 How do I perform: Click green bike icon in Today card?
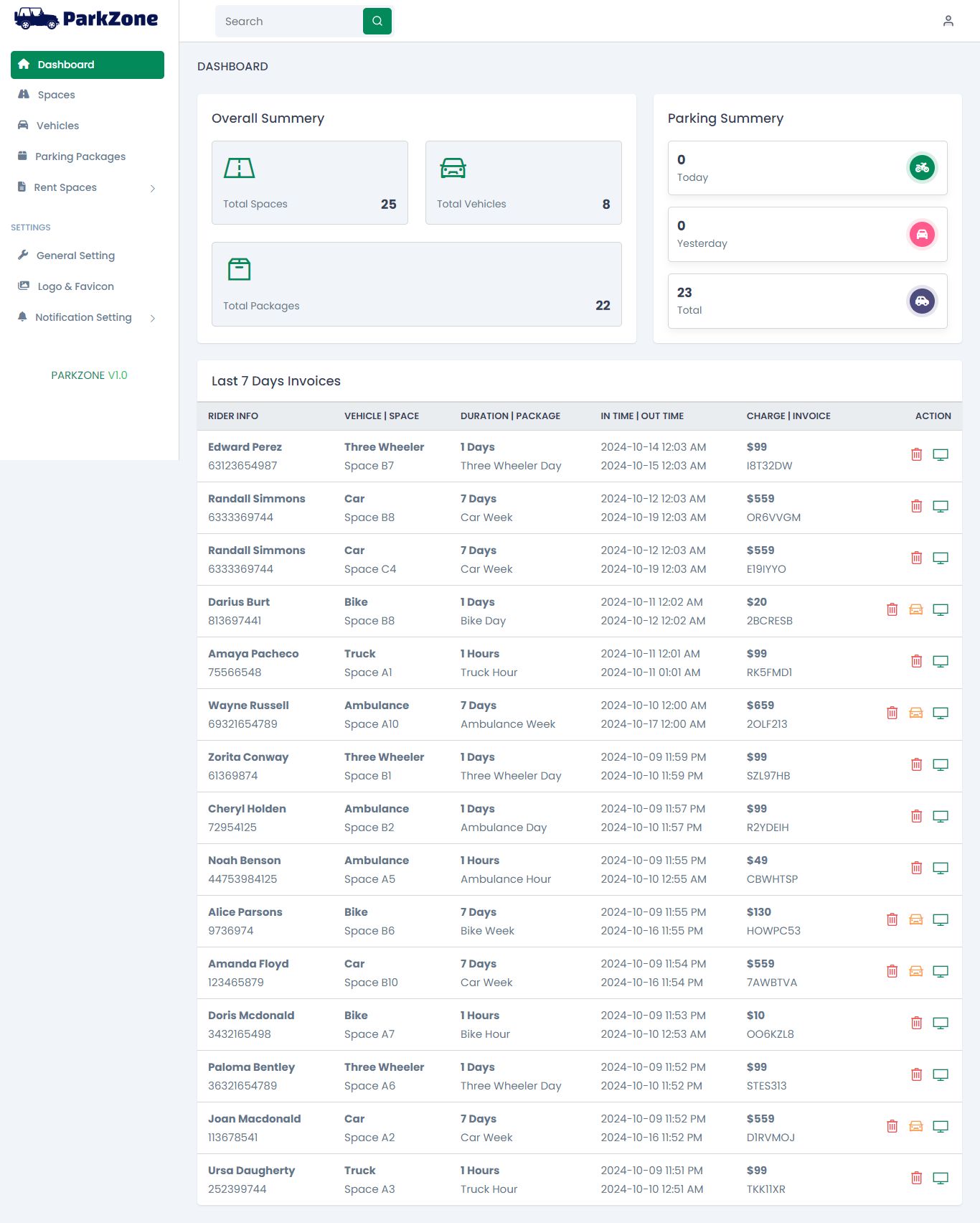pyautogui.click(x=922, y=168)
